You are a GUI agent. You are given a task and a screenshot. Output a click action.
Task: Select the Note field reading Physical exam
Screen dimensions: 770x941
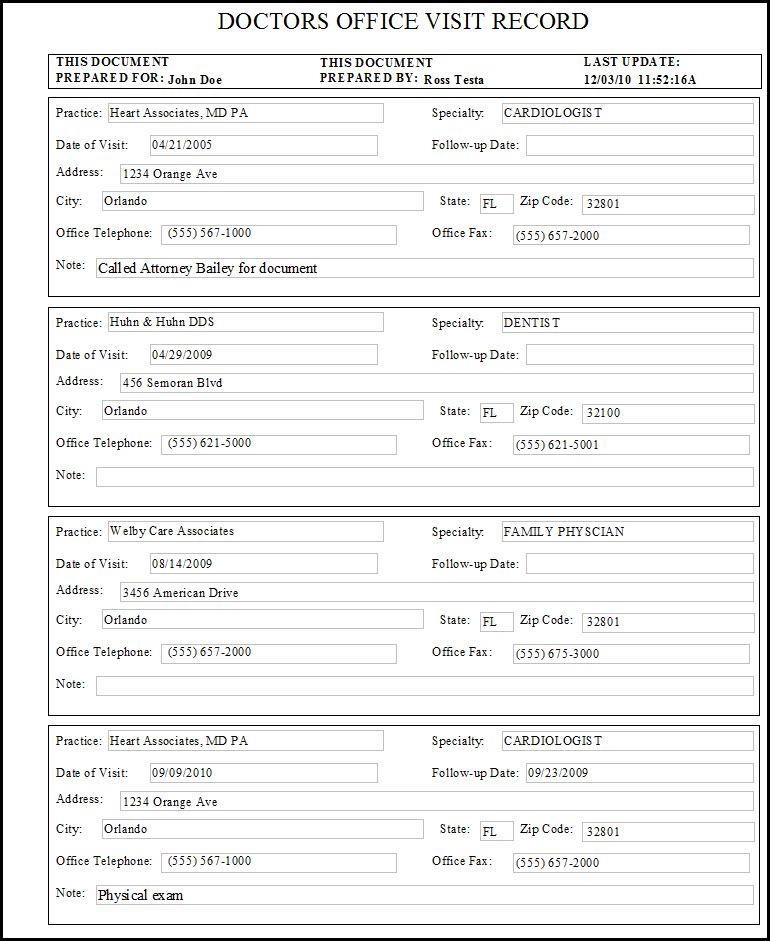[x=425, y=895]
